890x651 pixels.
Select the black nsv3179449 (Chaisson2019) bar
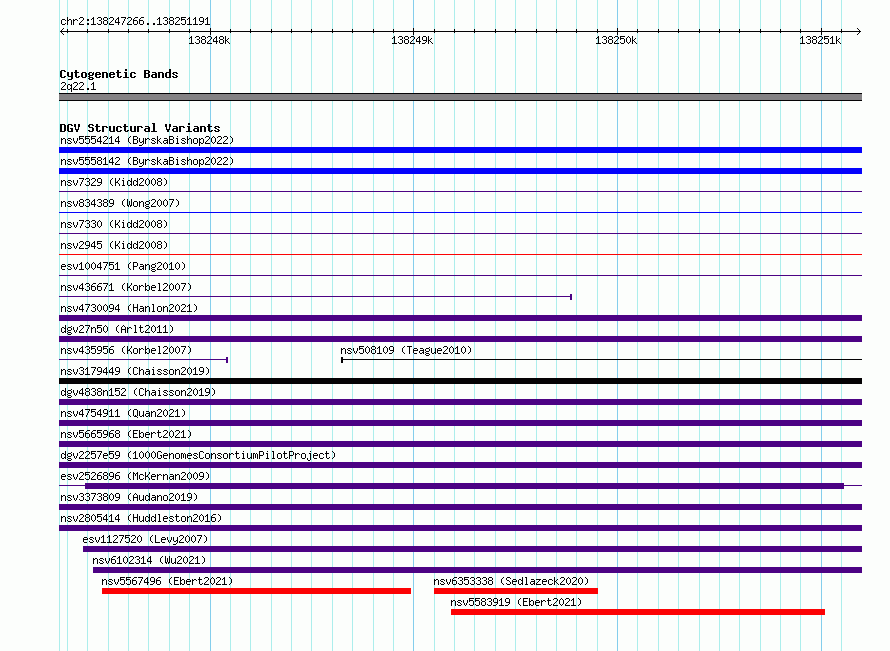460,381
